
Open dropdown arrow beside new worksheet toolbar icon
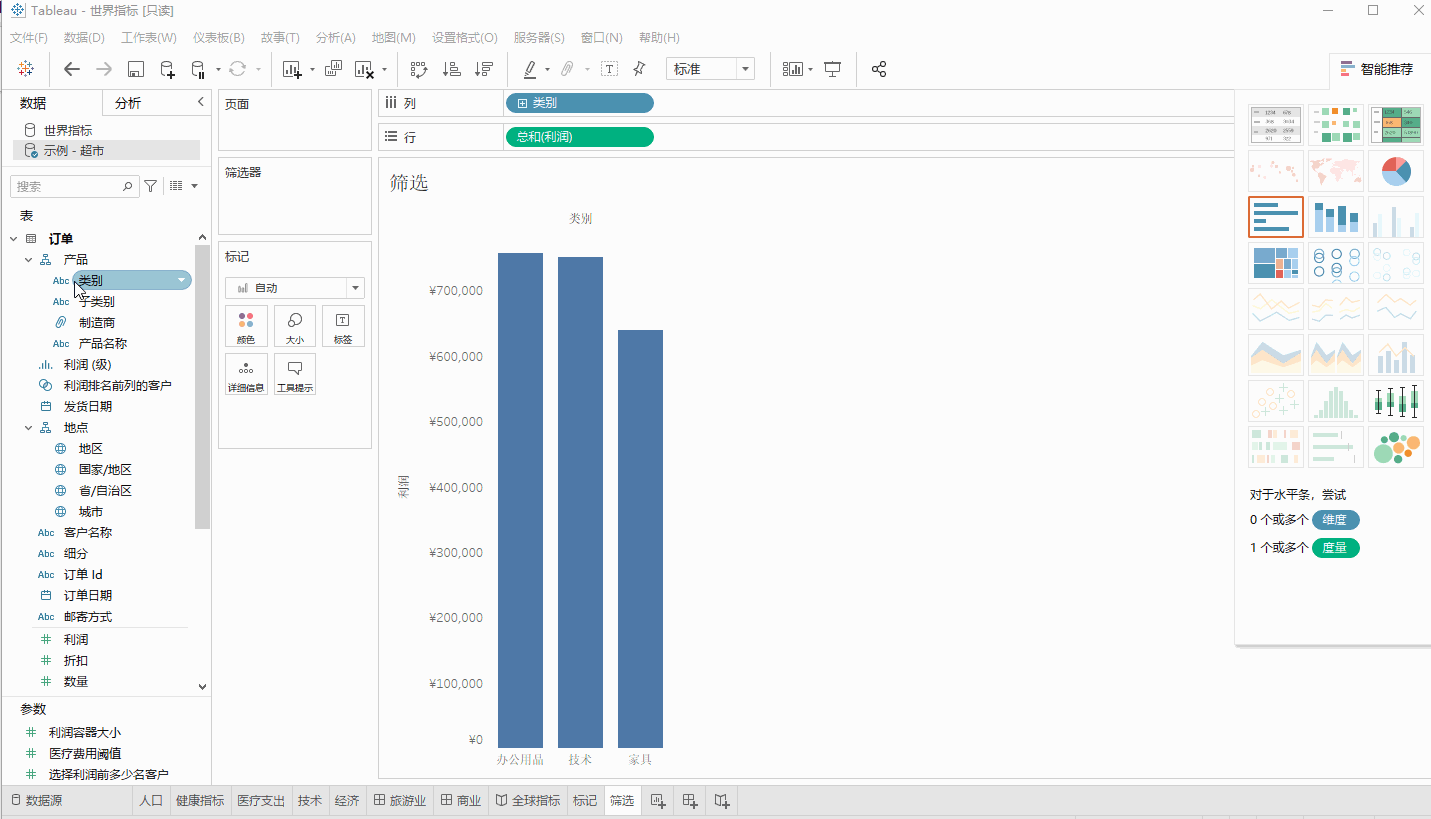point(312,70)
